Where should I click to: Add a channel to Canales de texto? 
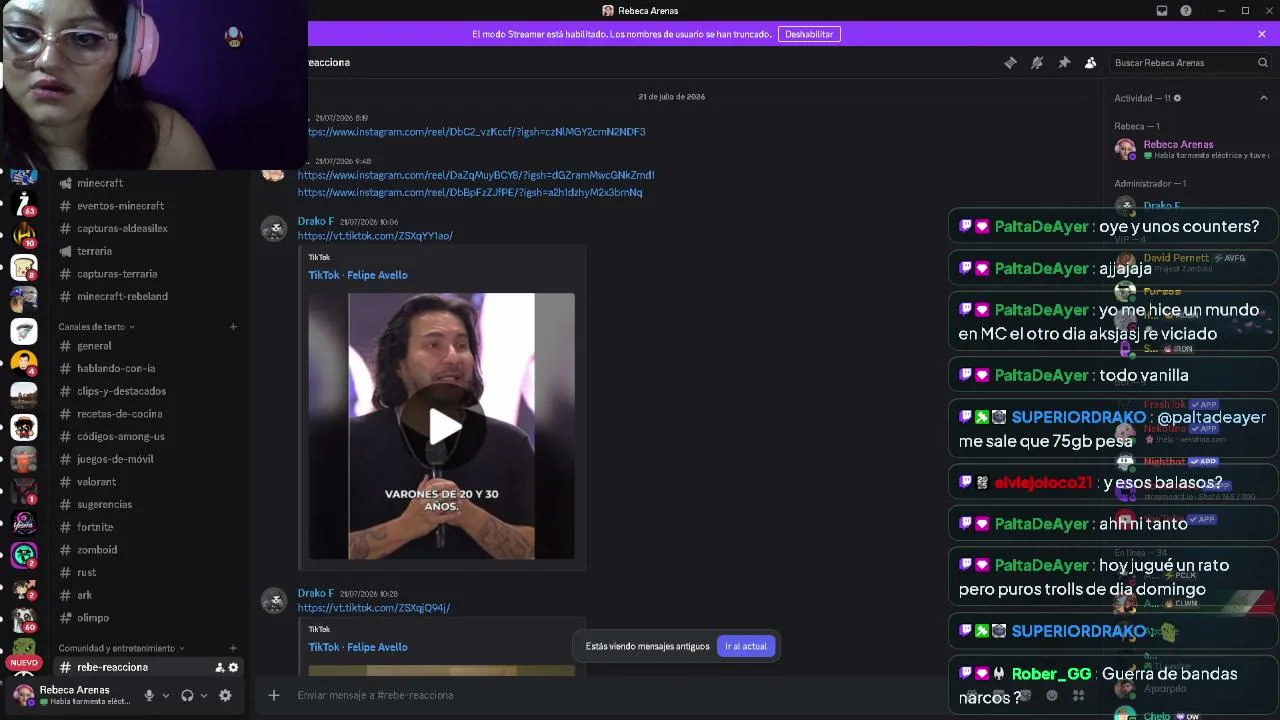click(233, 327)
